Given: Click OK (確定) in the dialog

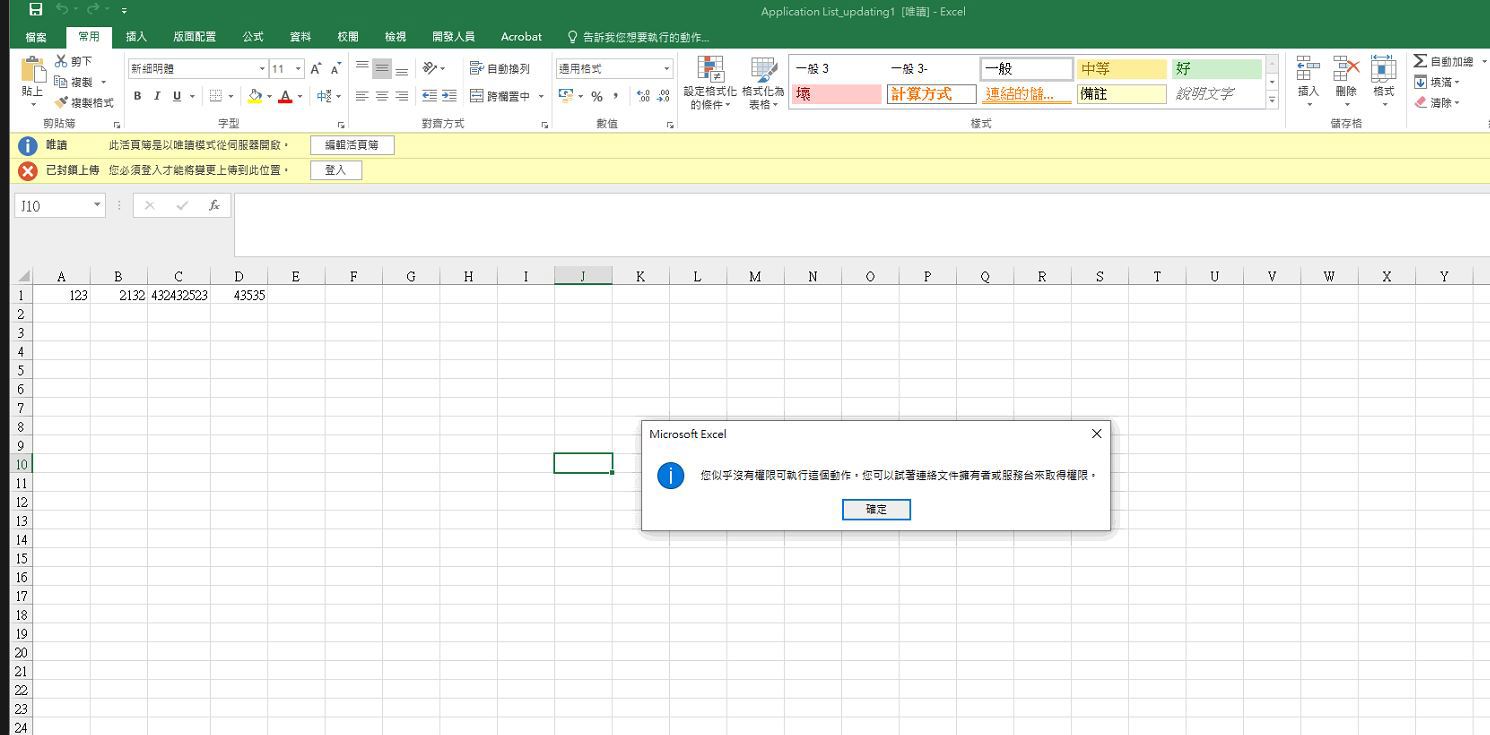Looking at the screenshot, I should (x=876, y=510).
